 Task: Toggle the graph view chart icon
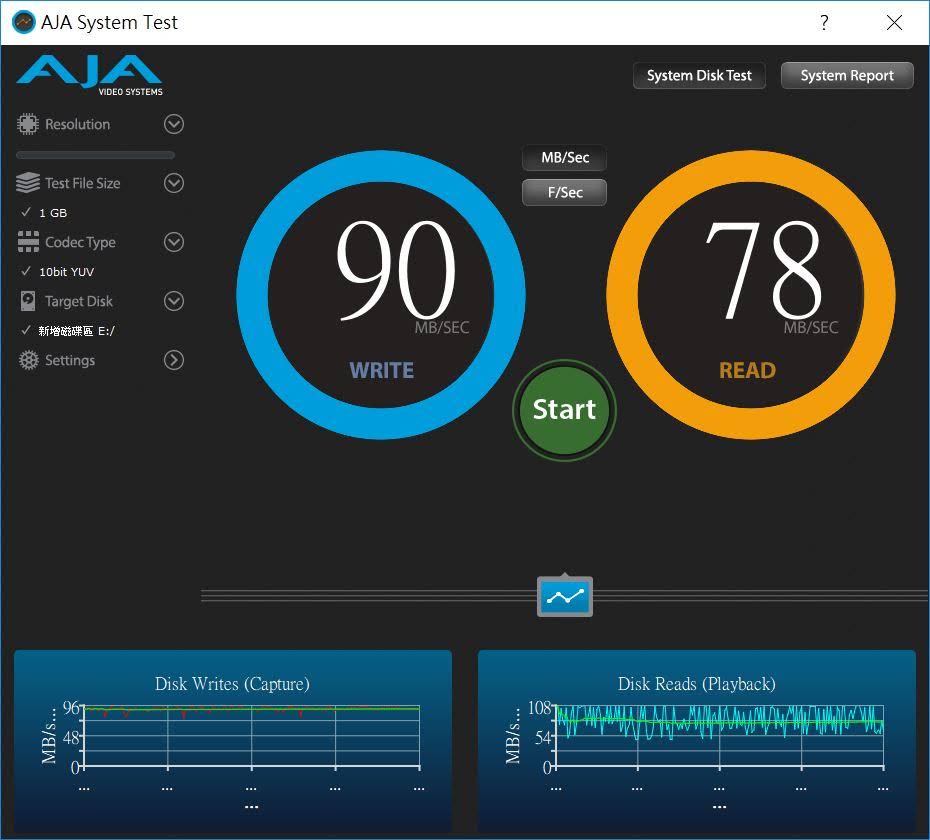(565, 596)
